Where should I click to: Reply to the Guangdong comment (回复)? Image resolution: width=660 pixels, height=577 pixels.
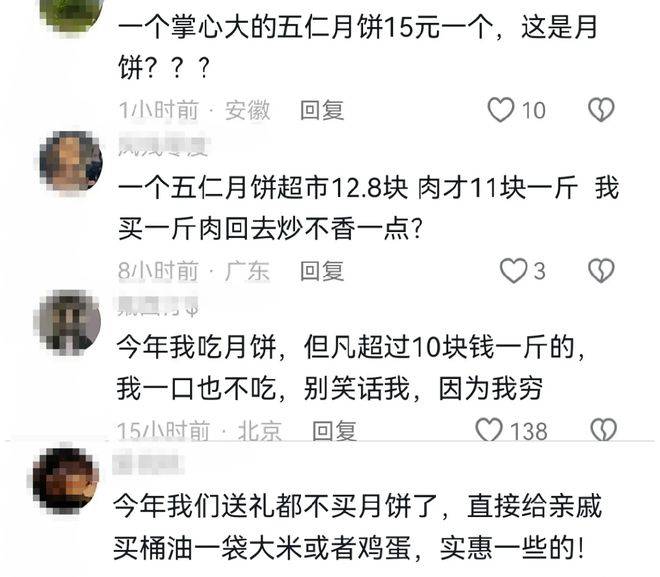point(322,271)
